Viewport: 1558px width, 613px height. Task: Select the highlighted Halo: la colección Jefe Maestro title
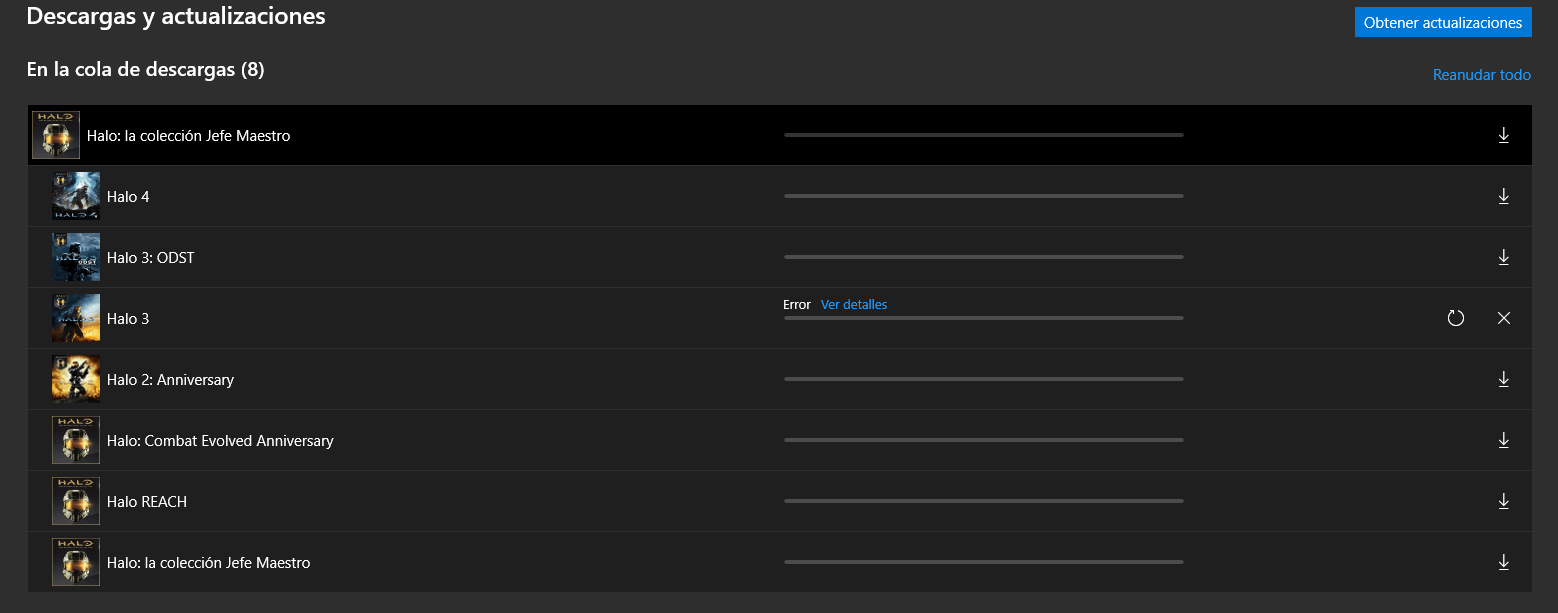pyautogui.click(x=189, y=136)
